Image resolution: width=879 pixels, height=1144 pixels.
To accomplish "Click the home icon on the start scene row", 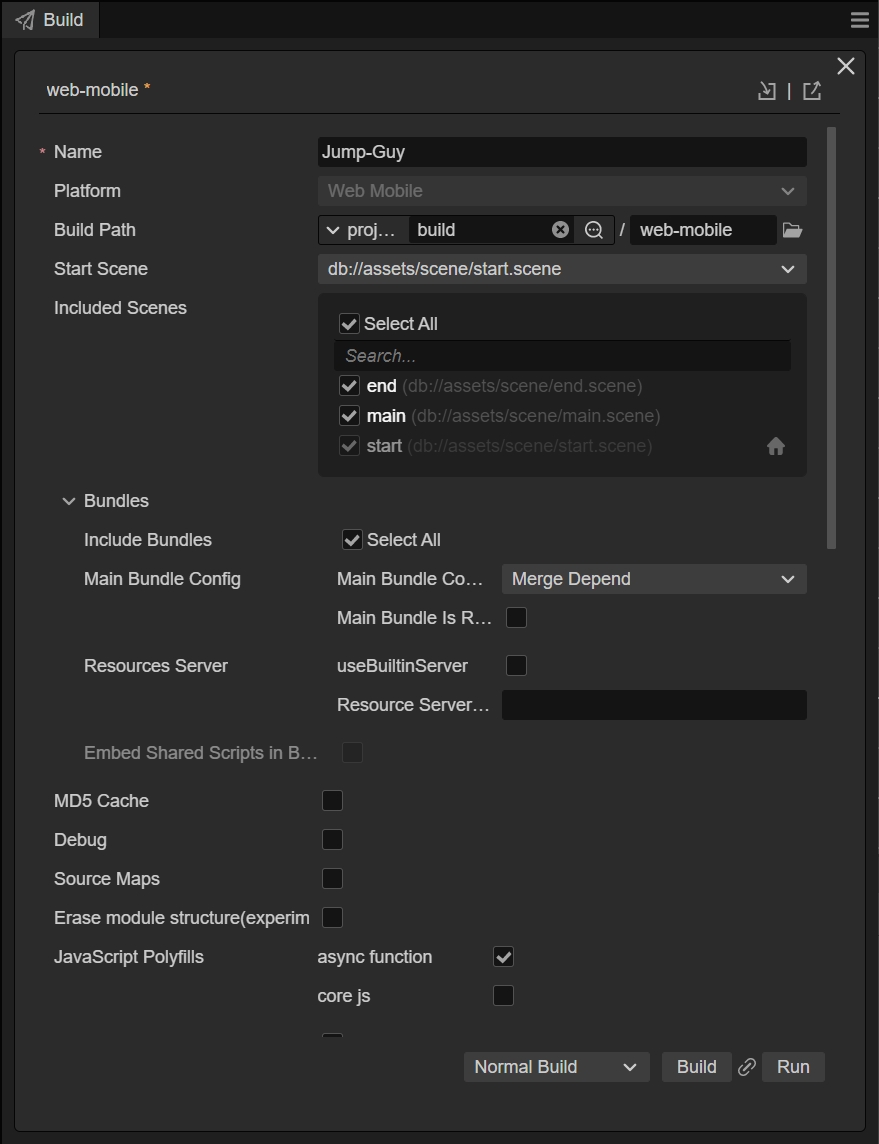I will [x=776, y=447].
